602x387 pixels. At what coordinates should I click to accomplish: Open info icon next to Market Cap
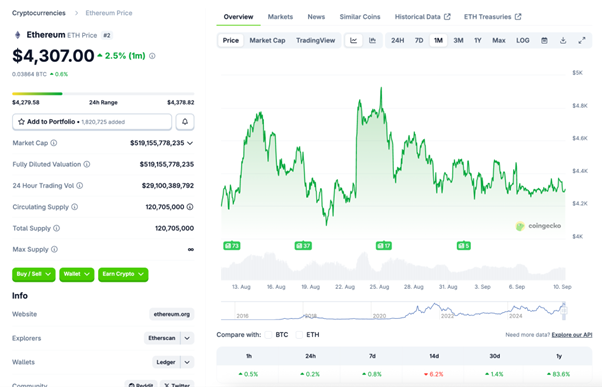coord(54,143)
